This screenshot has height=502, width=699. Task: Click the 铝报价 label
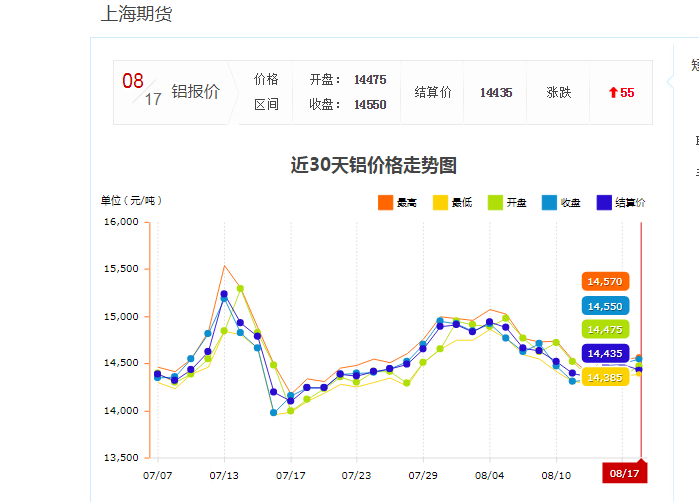[x=196, y=92]
